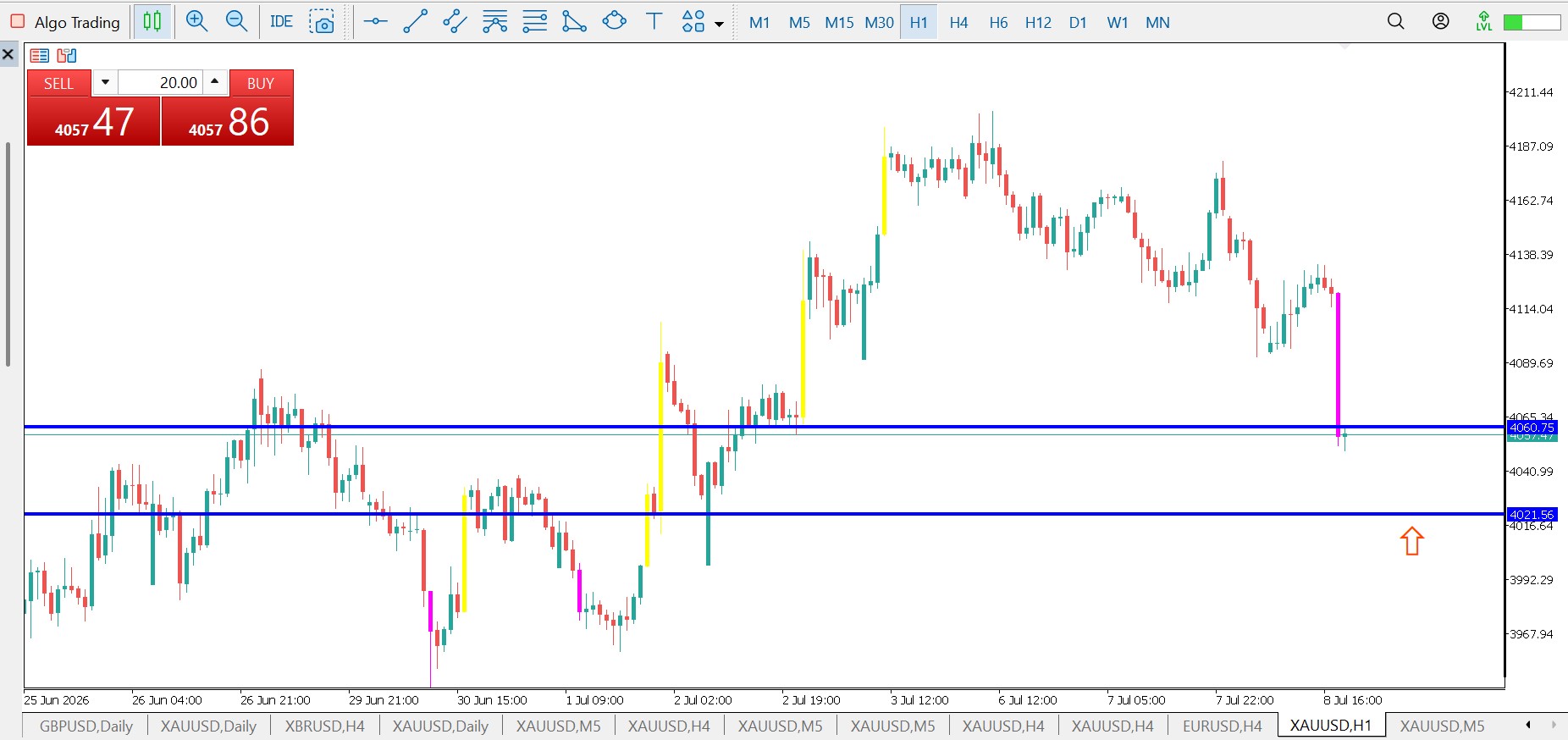Switch to M1 timeframe
1568x740 pixels.
point(759,23)
